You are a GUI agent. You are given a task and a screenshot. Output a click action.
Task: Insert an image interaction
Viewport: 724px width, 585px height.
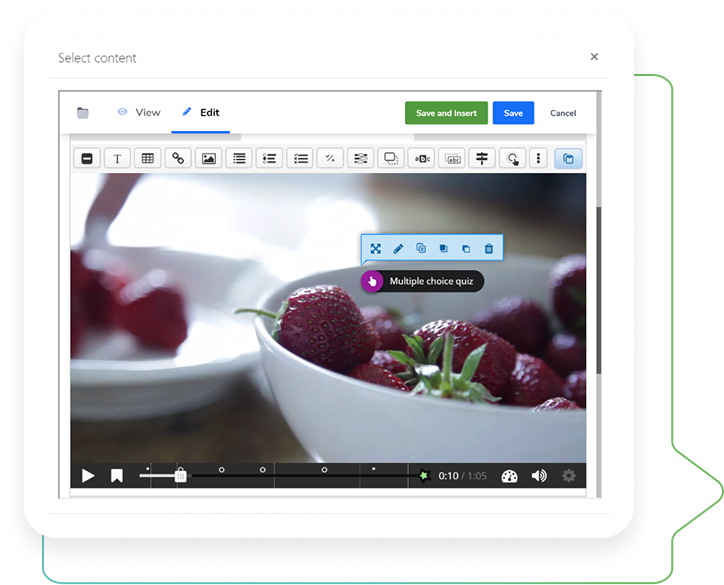208,158
